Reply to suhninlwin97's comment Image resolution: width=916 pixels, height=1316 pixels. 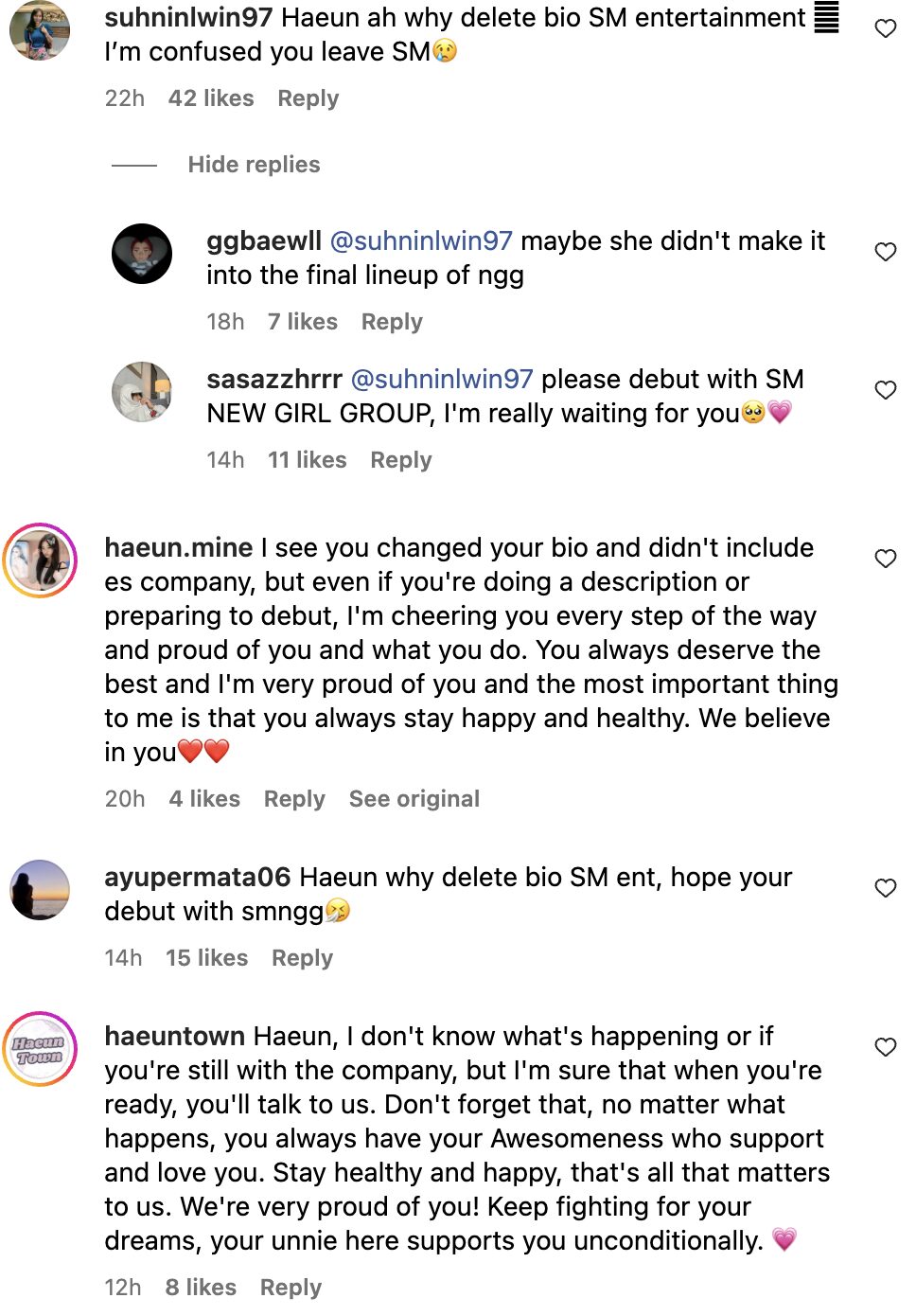click(308, 98)
